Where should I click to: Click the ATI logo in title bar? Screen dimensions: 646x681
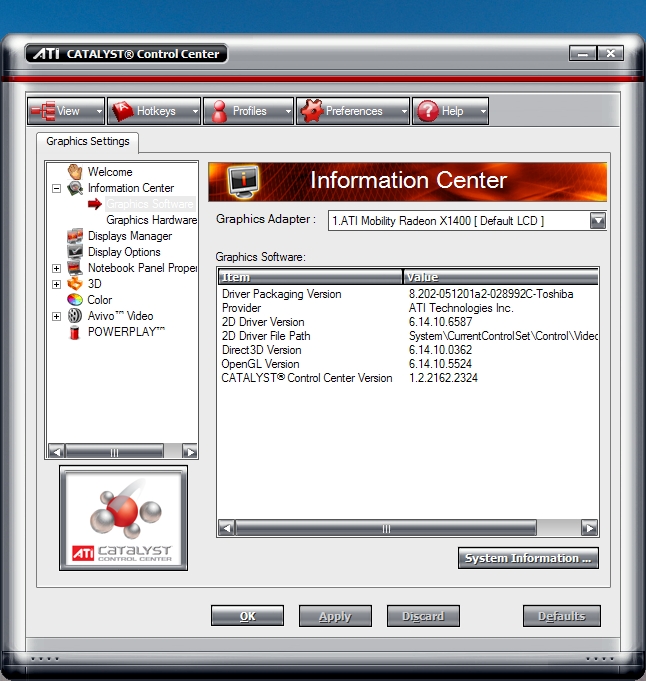point(46,54)
